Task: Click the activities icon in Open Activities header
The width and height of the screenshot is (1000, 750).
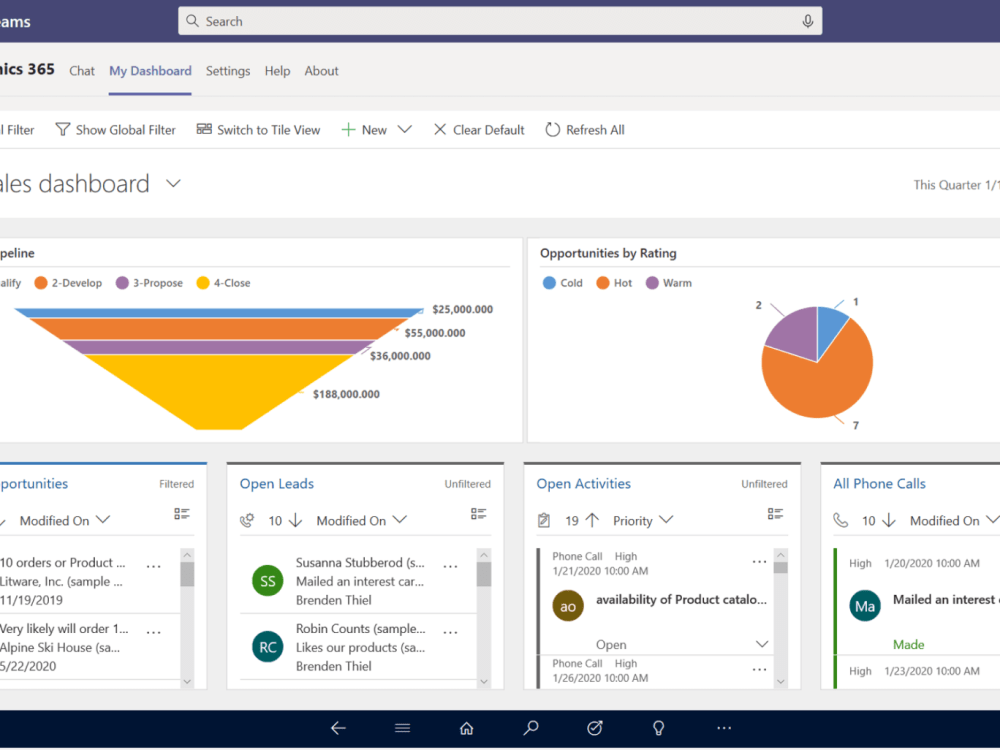Action: [x=544, y=520]
